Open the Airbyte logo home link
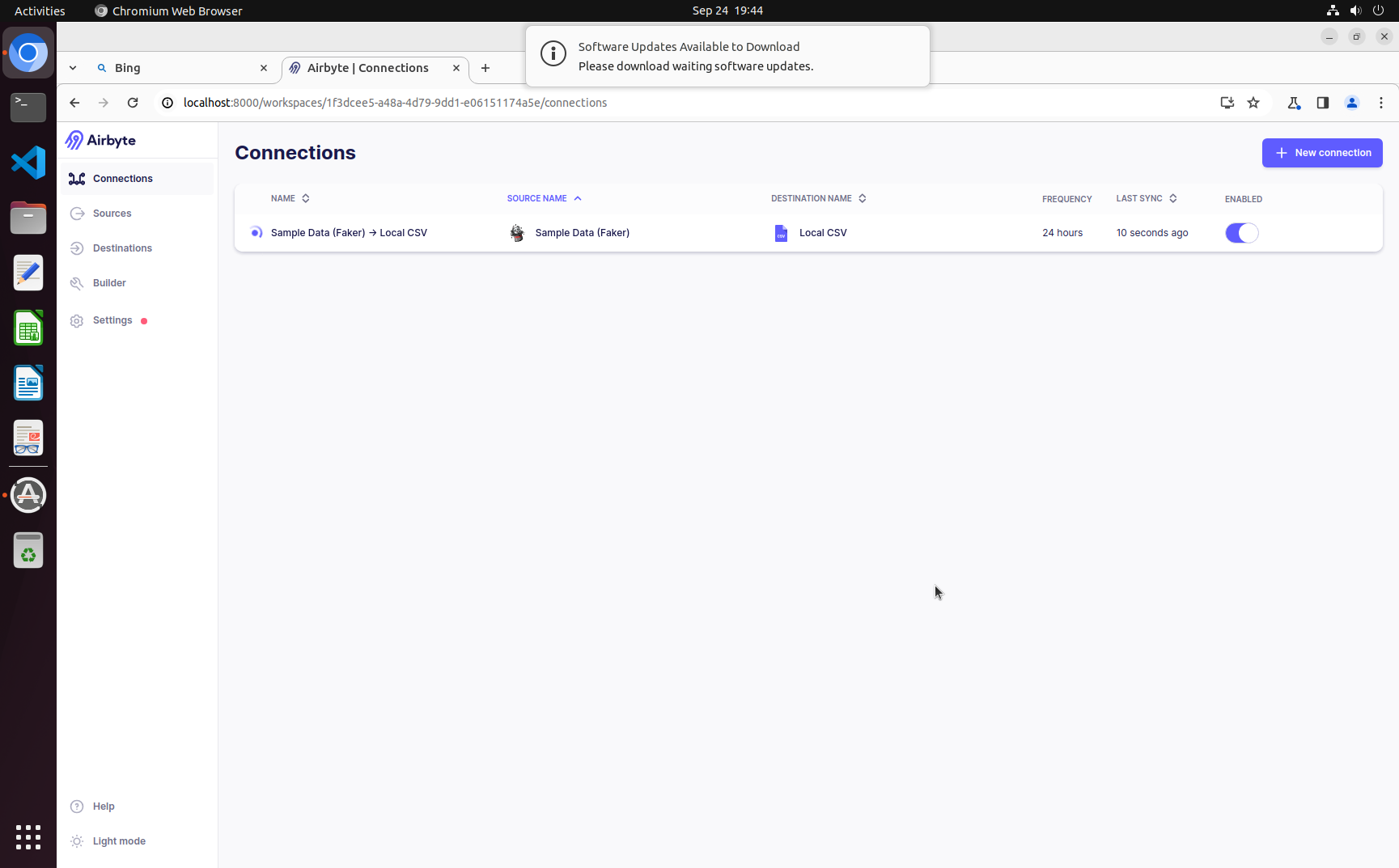This screenshot has width=1399, height=868. [x=100, y=140]
